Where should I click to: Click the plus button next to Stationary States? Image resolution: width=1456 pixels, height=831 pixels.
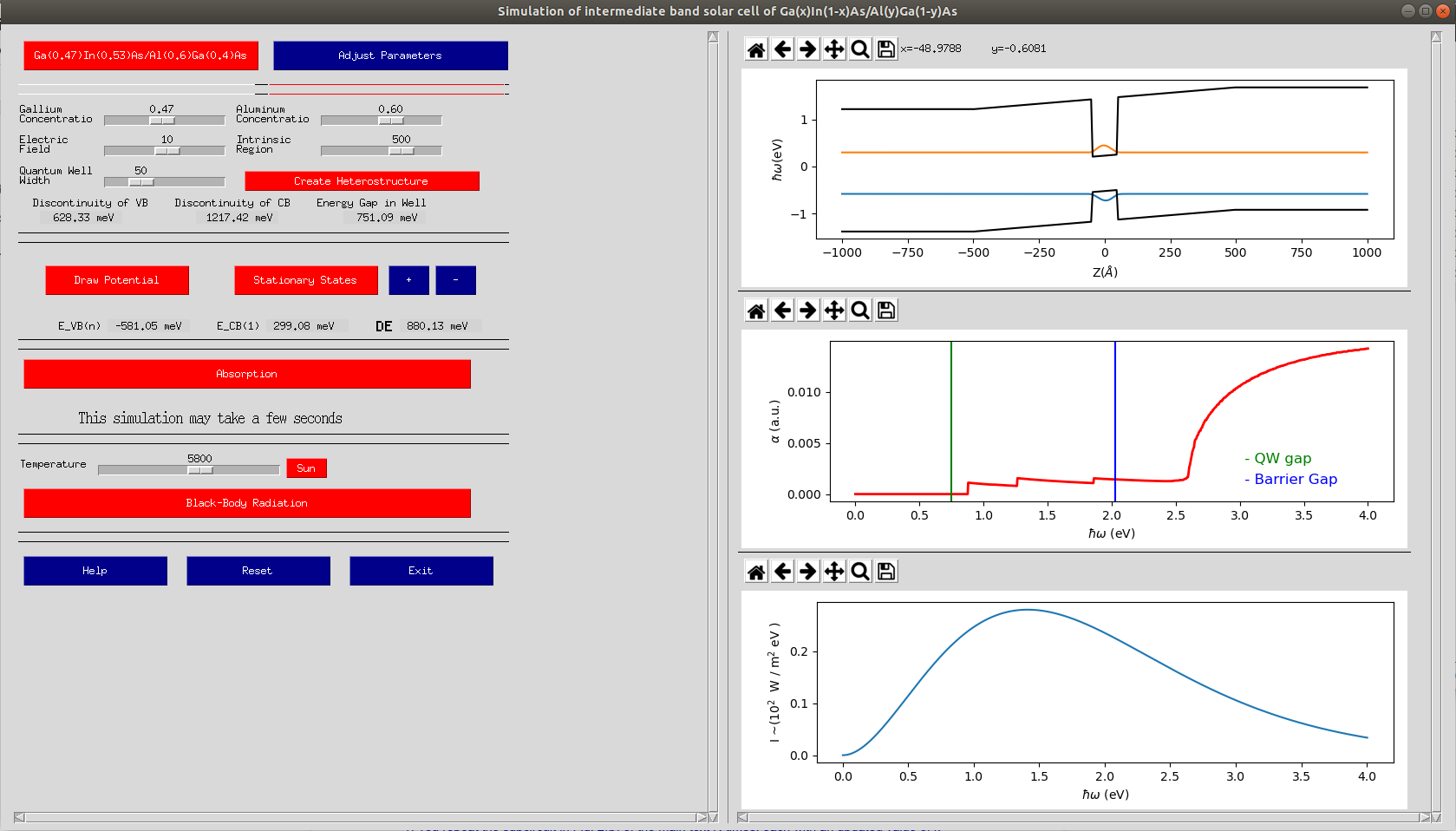coord(408,280)
